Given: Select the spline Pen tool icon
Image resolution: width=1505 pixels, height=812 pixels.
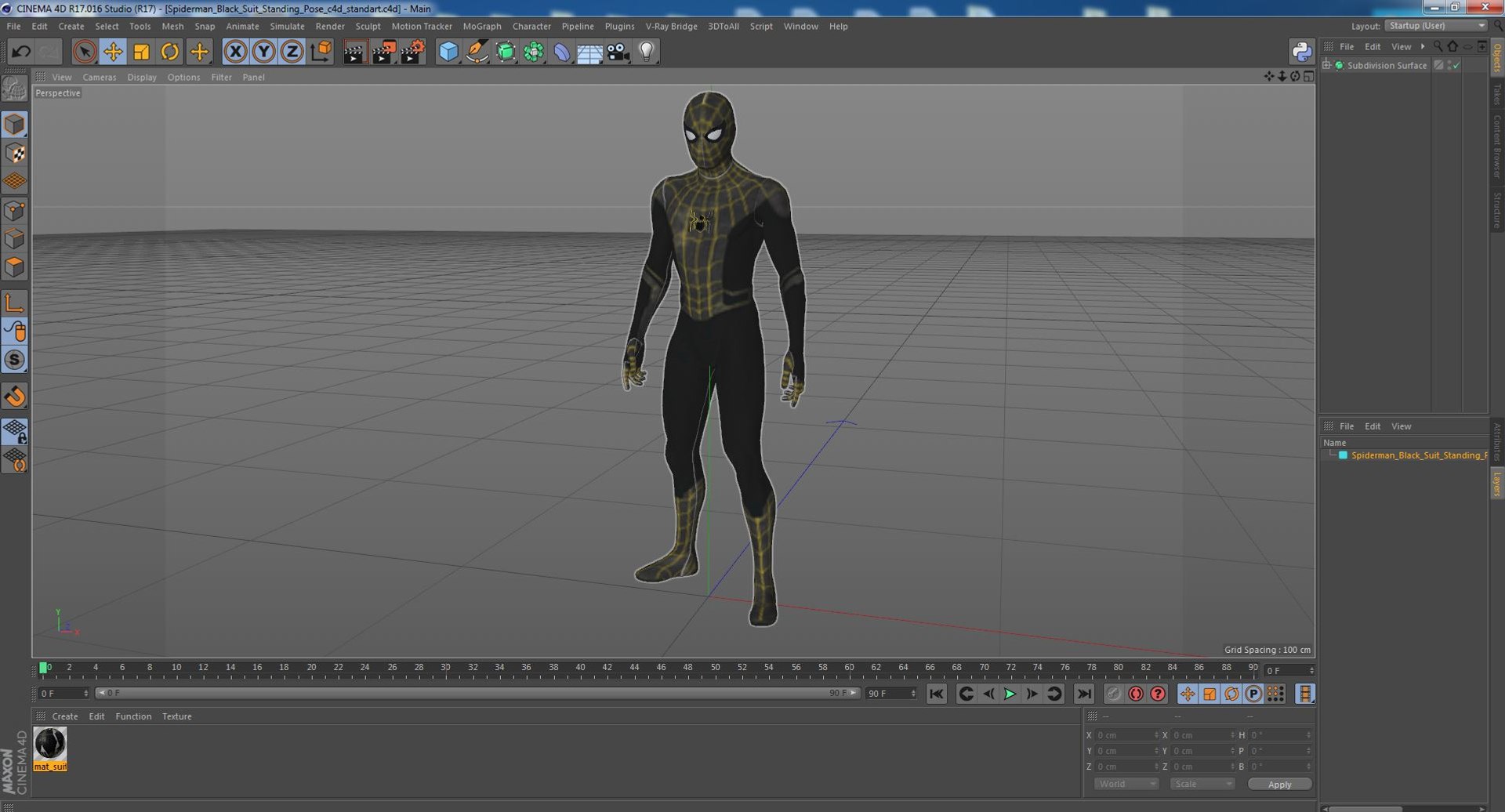Looking at the screenshot, I should coord(477,53).
